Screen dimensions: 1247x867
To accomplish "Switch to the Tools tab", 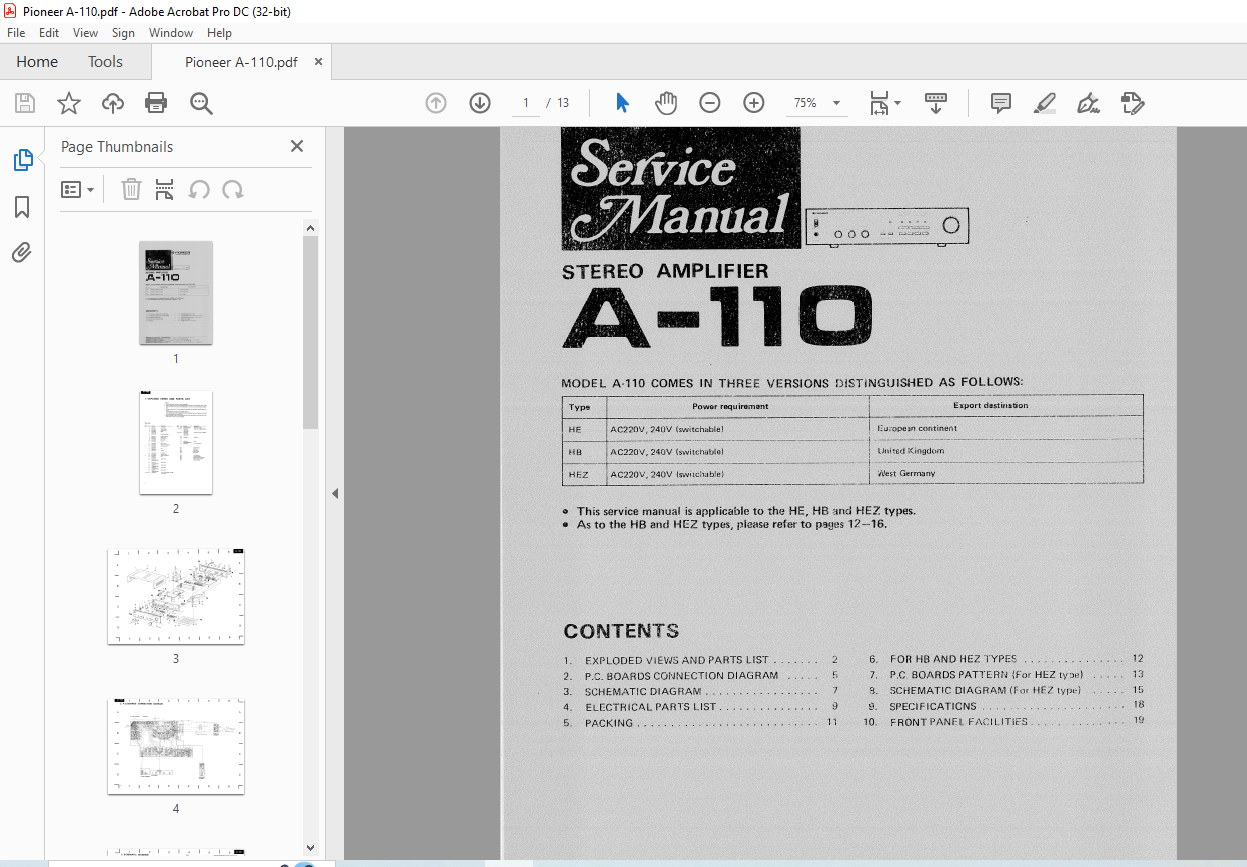I will pyautogui.click(x=105, y=62).
